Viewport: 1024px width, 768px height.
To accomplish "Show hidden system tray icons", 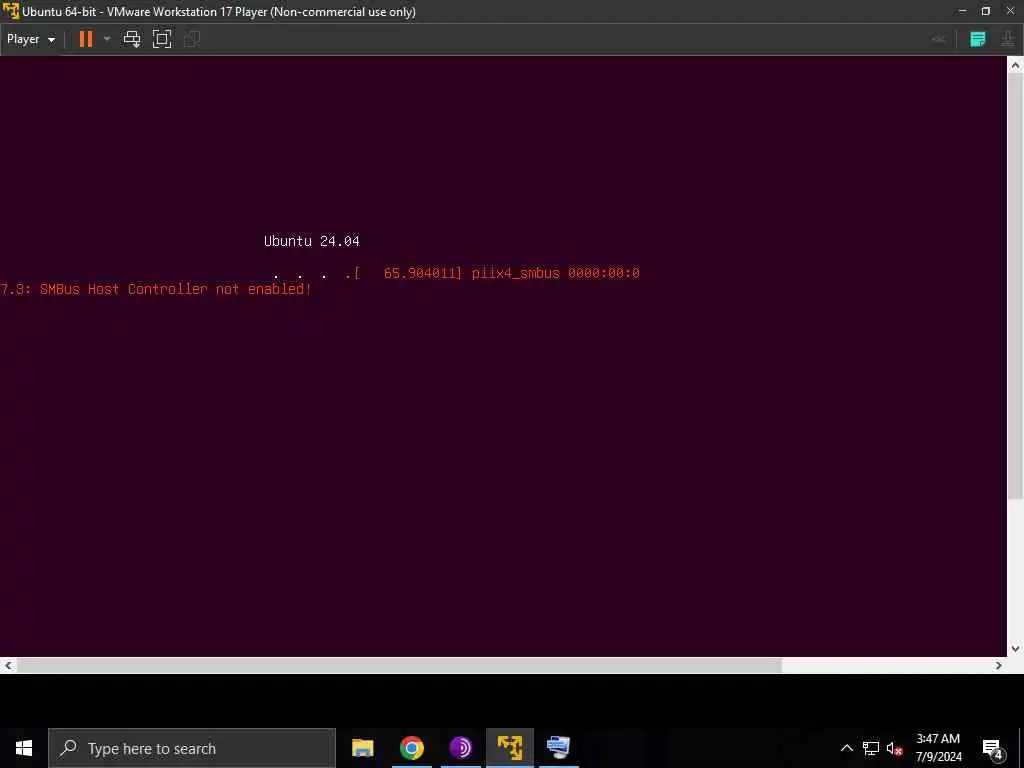I will click(846, 748).
